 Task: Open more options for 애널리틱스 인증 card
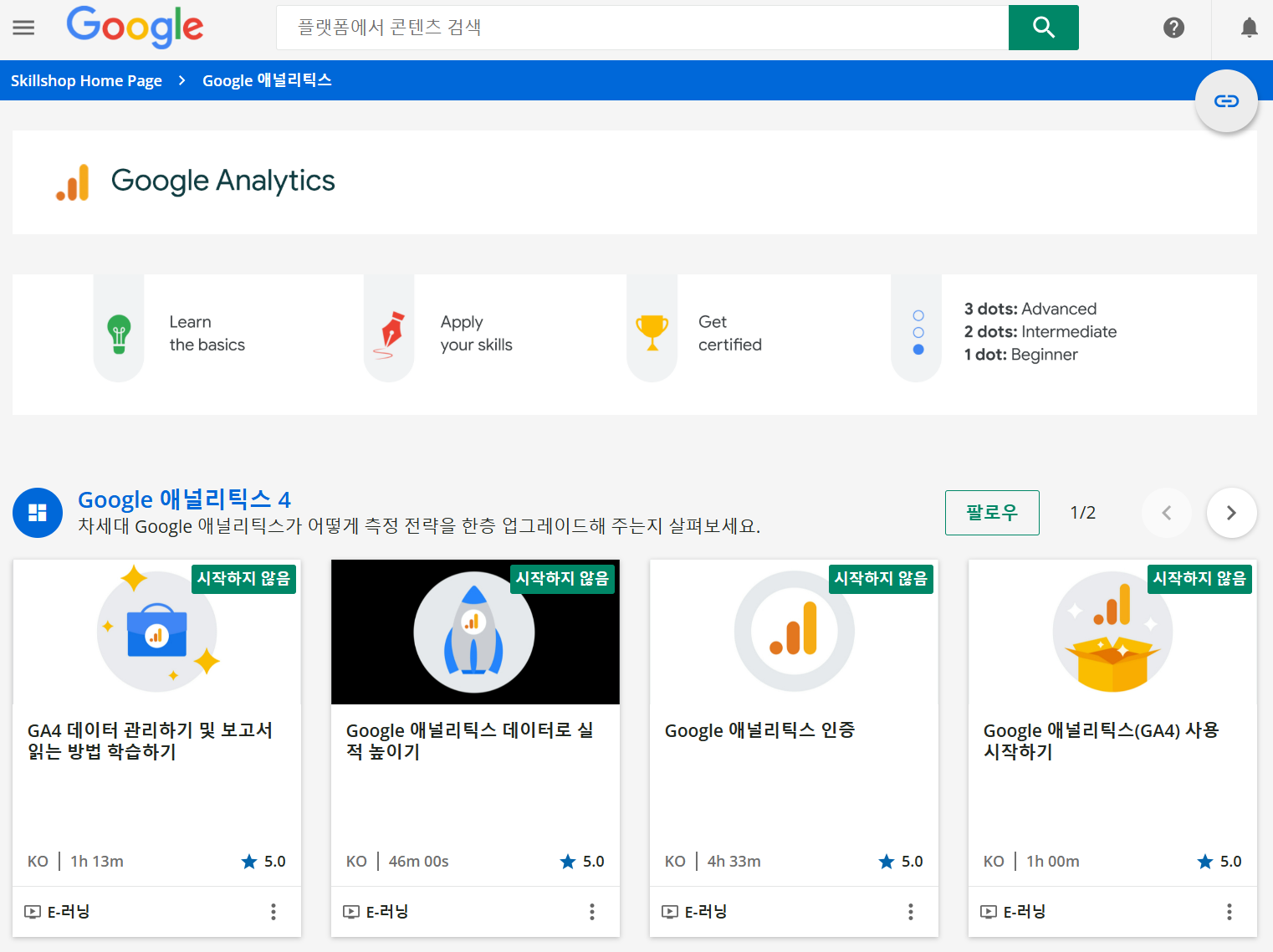[x=911, y=912]
